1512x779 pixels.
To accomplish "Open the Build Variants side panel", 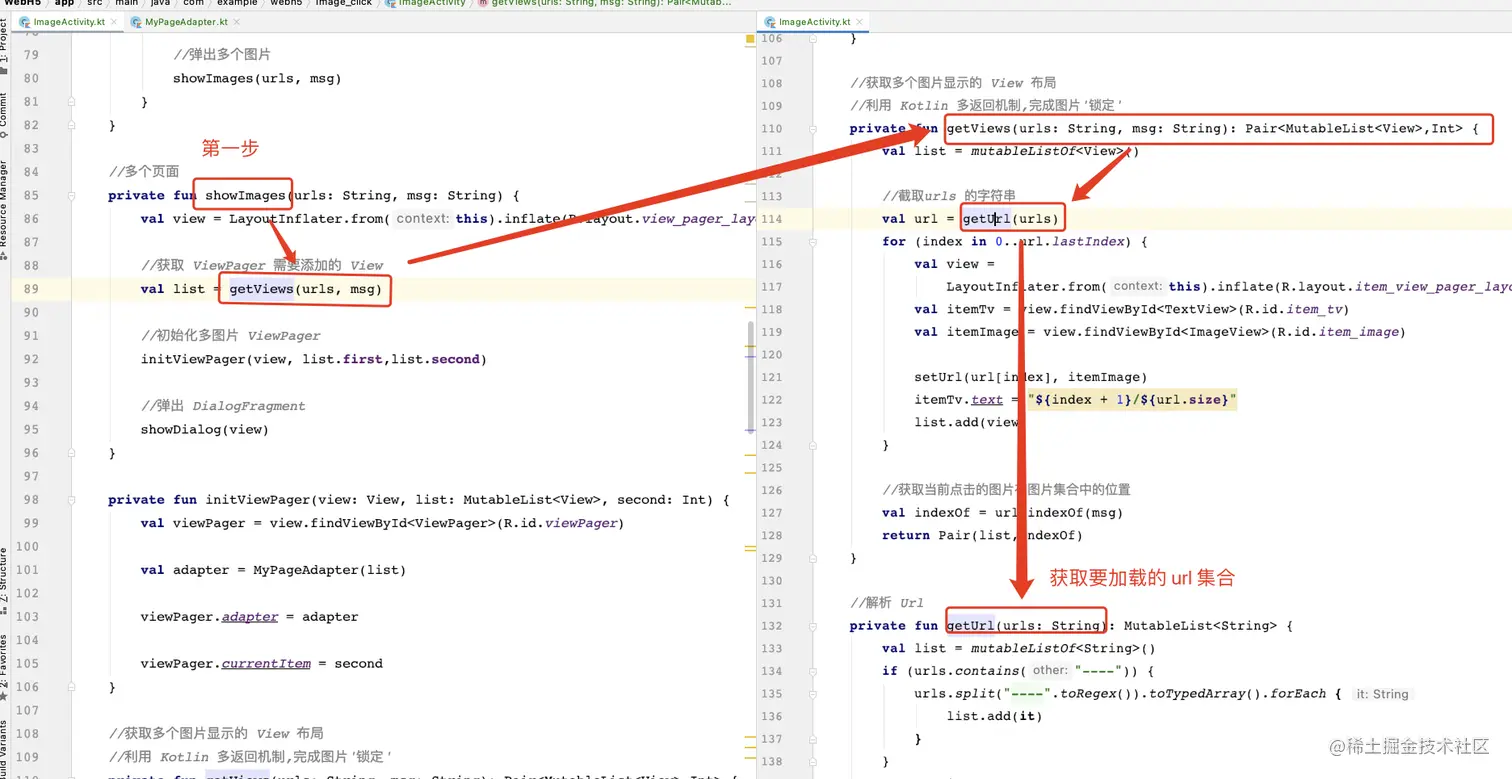I will [x=4, y=750].
